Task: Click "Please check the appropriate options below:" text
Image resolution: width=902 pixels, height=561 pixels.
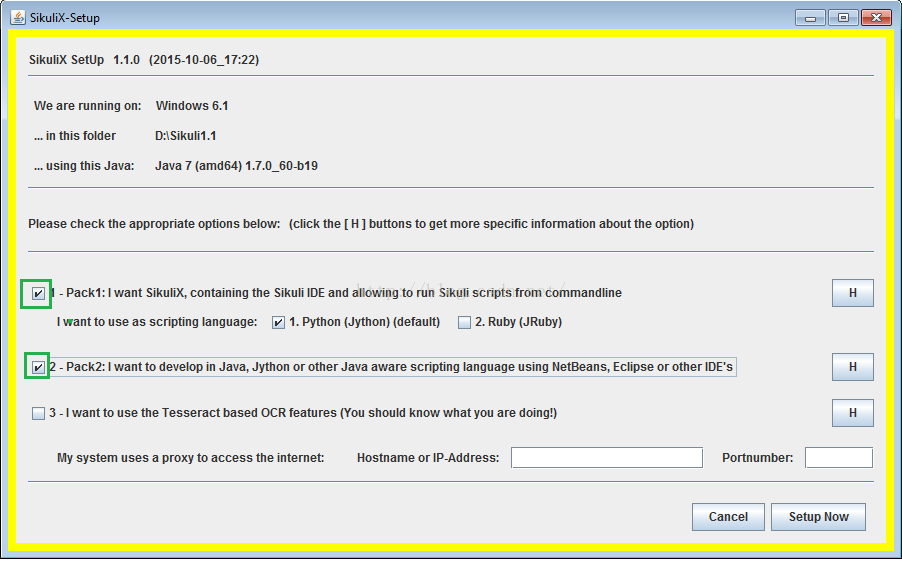Action: [x=154, y=224]
